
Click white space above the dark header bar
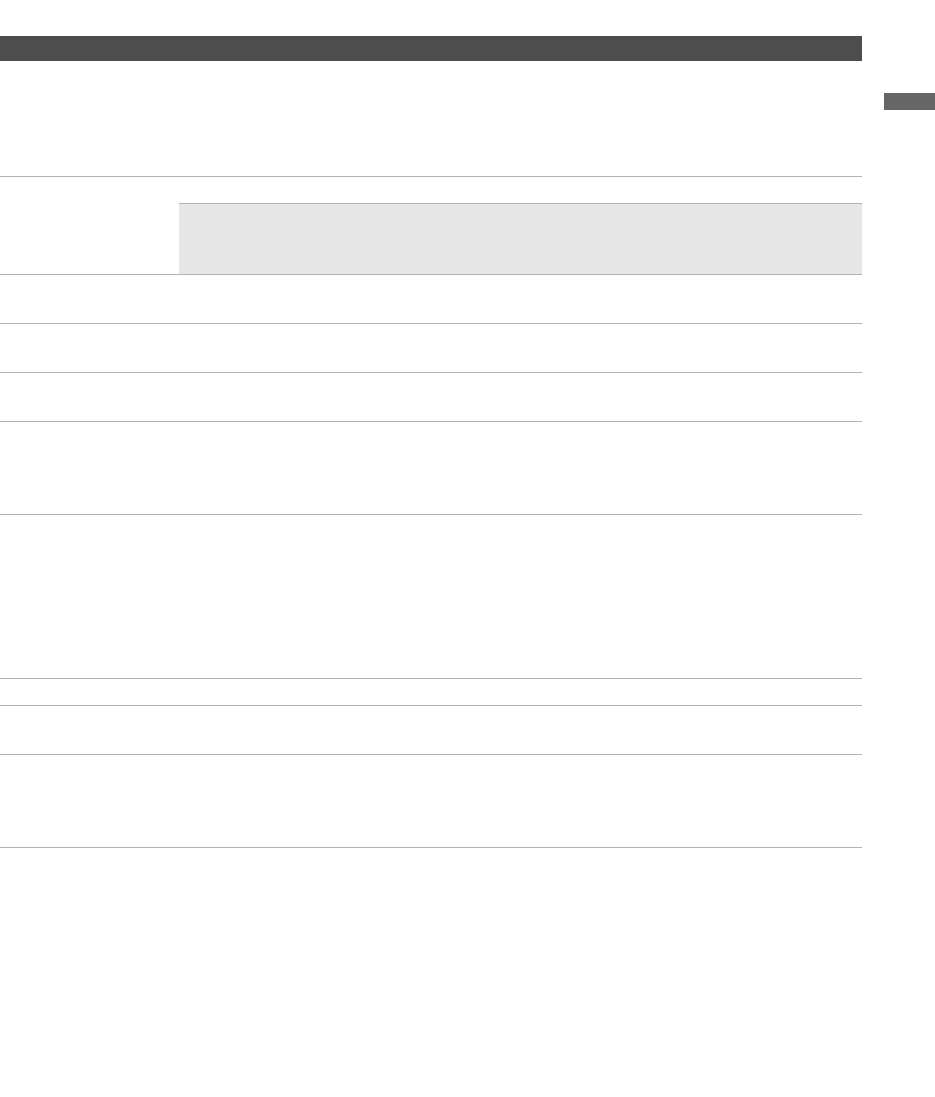(x=430, y=17)
